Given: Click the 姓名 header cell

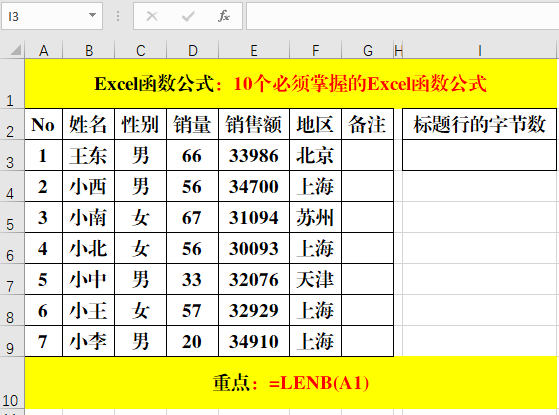Looking at the screenshot, I should click(x=88, y=124).
